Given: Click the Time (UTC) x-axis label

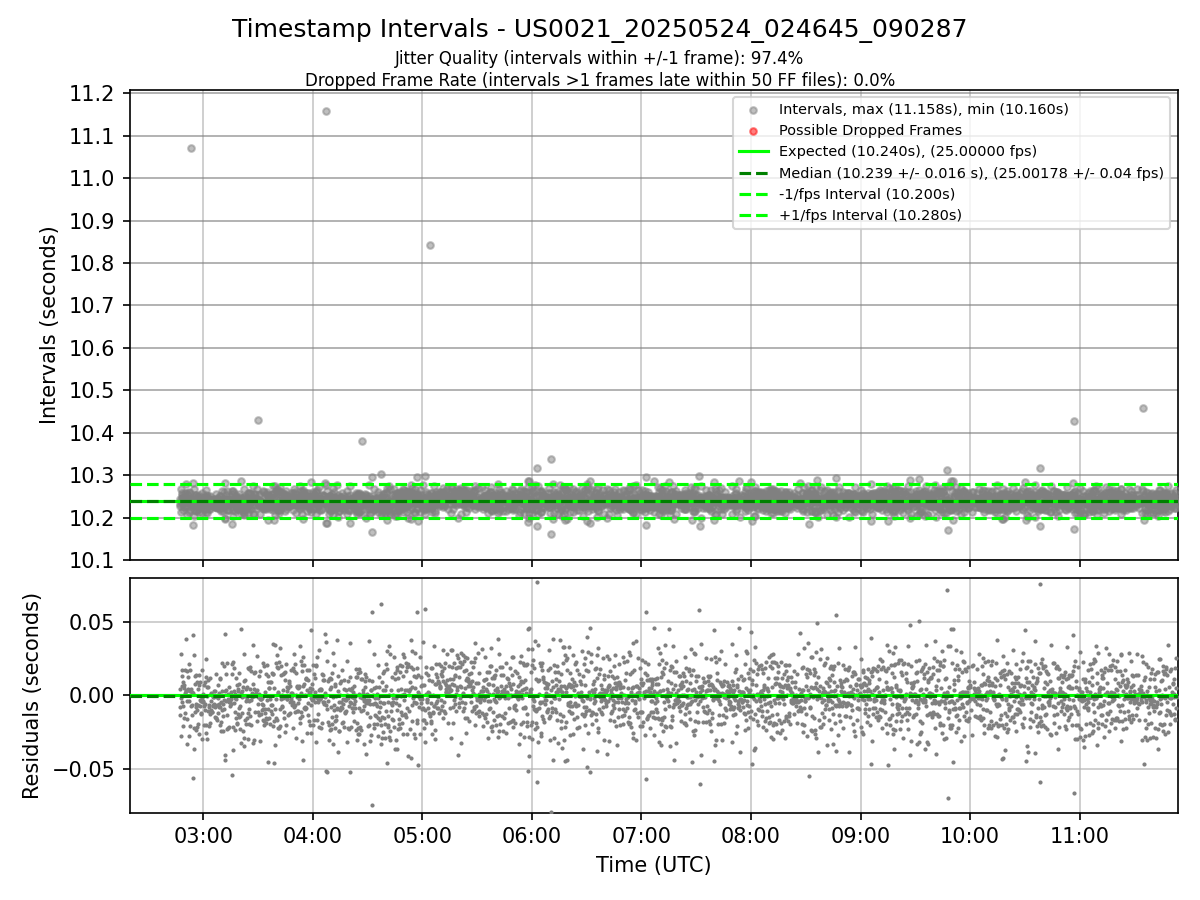Looking at the screenshot, I should click(x=653, y=865).
